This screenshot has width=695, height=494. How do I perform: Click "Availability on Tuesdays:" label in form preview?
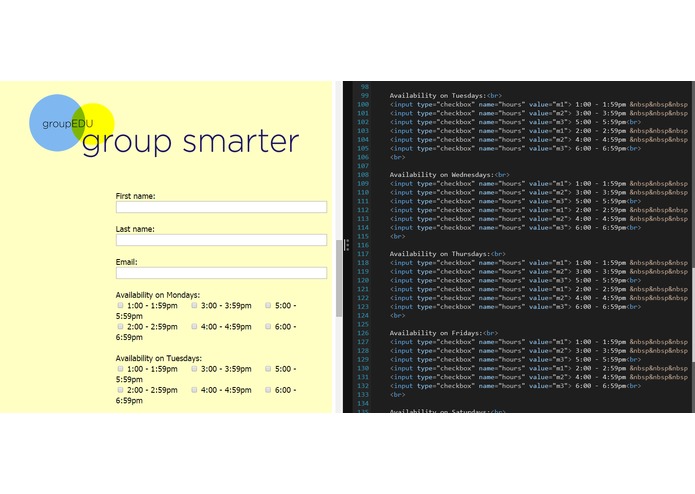click(x=159, y=358)
